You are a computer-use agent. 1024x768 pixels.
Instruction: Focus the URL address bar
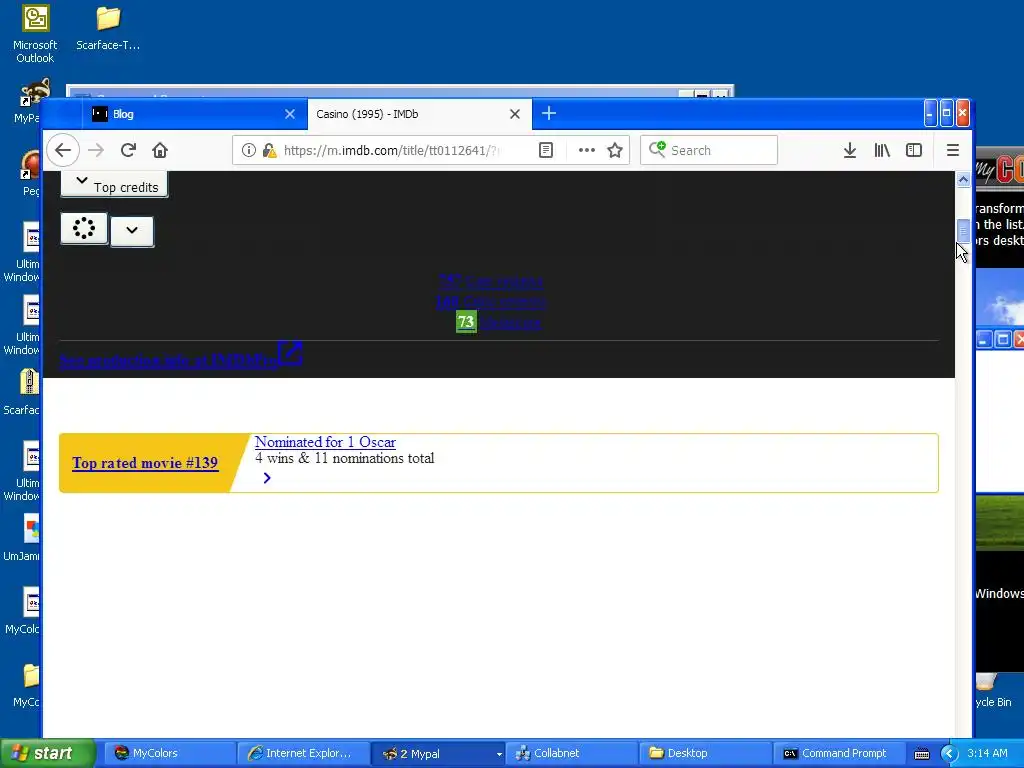[x=392, y=150]
